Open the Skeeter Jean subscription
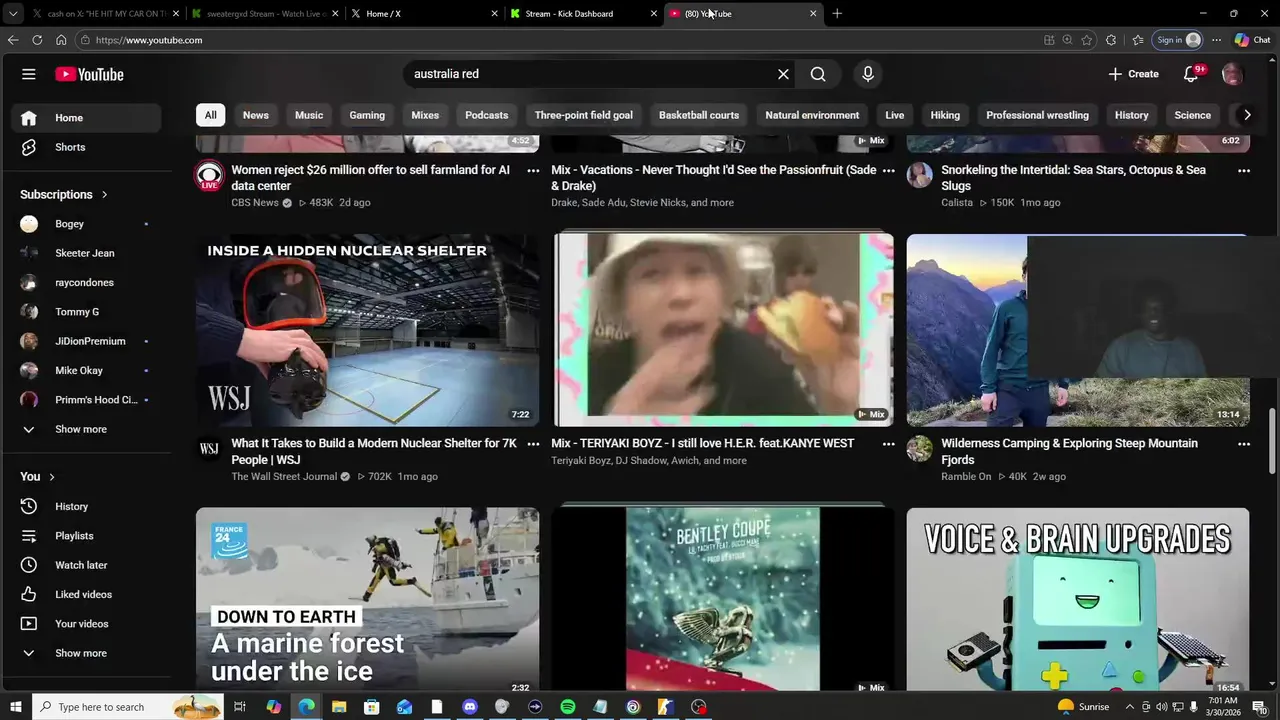Screen dimensions: 1280x720 click(86, 253)
